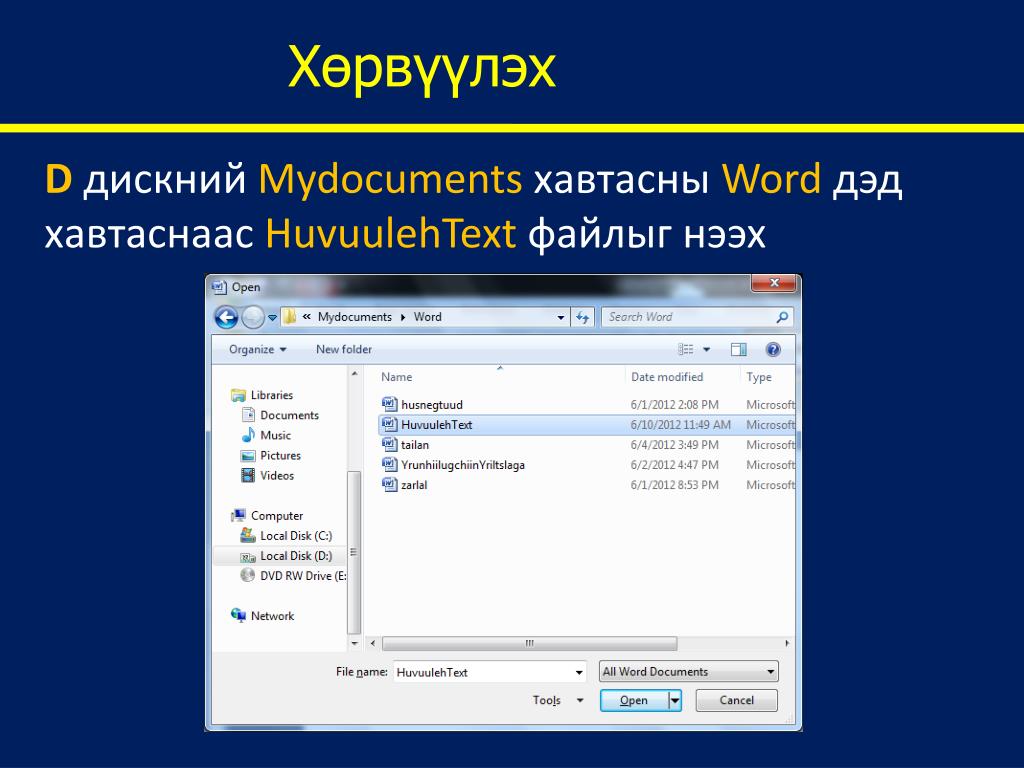
Task: Click Word icon of zarlal
Action: tap(390, 485)
